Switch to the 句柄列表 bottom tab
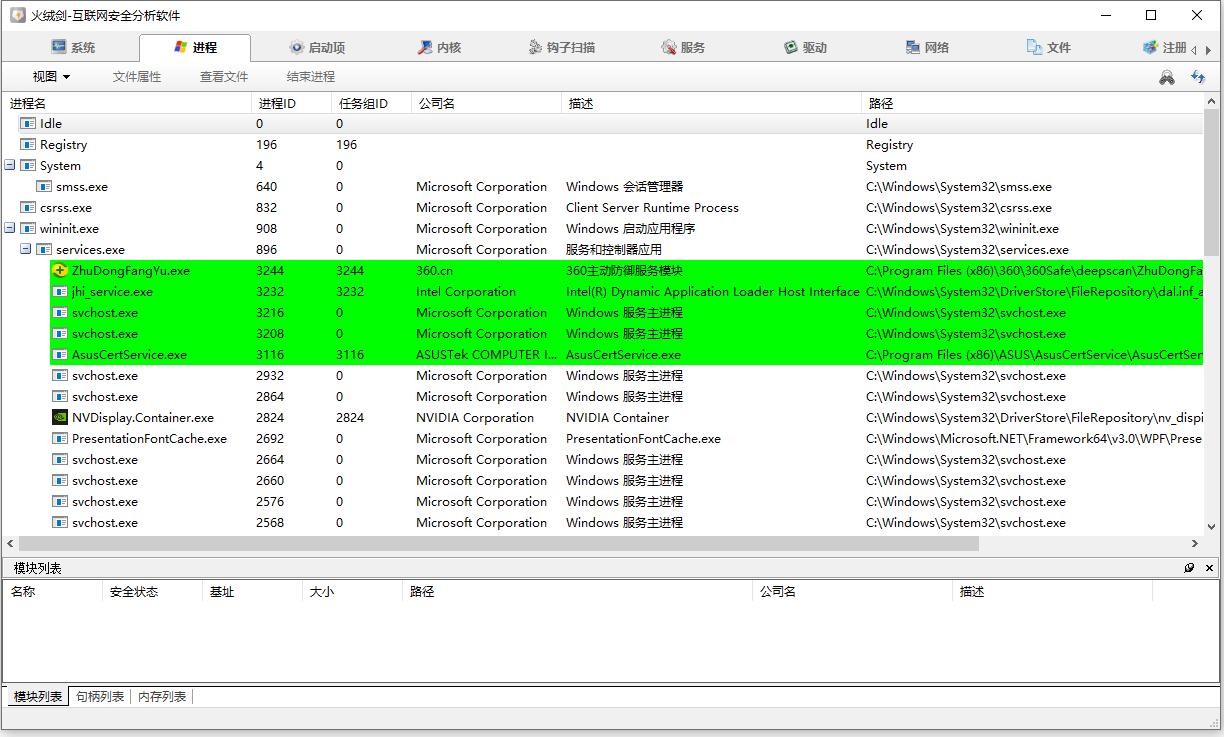Screen dimensions: 1224x737 [x=100, y=697]
